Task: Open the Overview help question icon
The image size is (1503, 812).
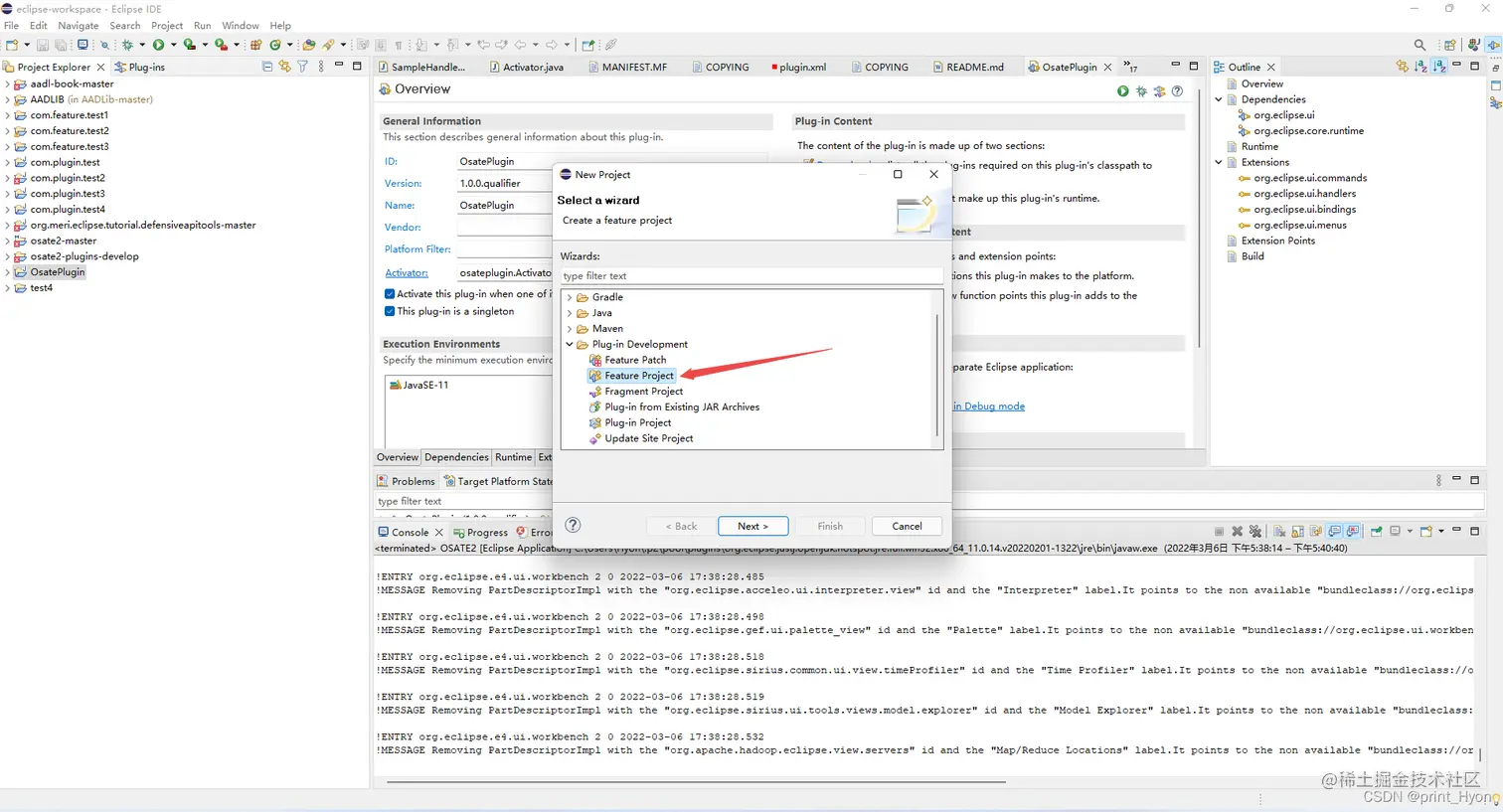Action: tap(1178, 90)
